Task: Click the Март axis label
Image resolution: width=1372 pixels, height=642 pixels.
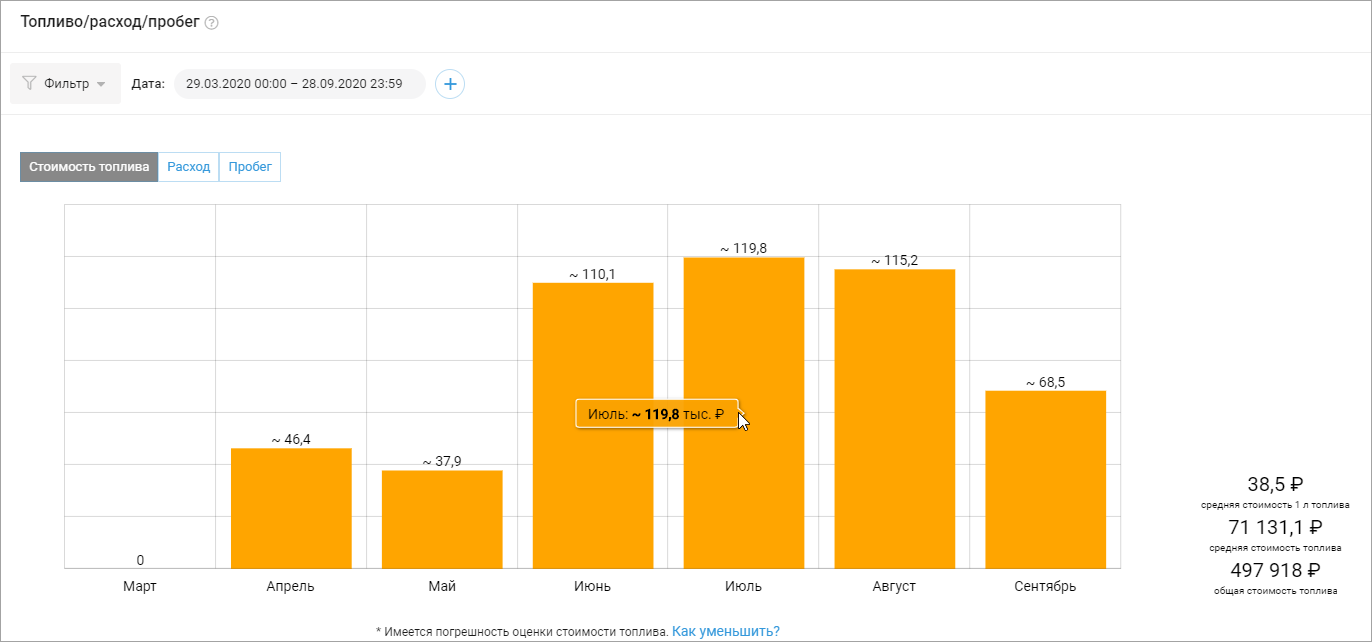Action: [140, 586]
